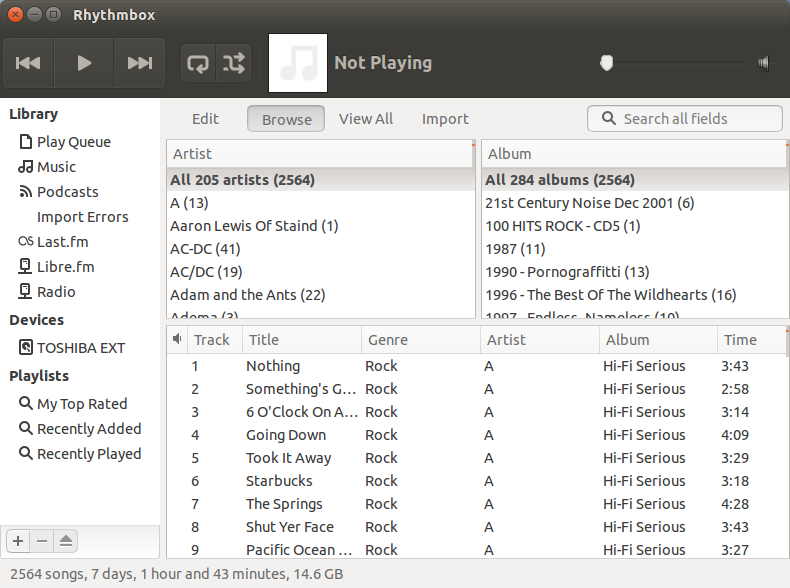Toggle repeat mode
This screenshot has height=588, width=790.
coord(198,64)
